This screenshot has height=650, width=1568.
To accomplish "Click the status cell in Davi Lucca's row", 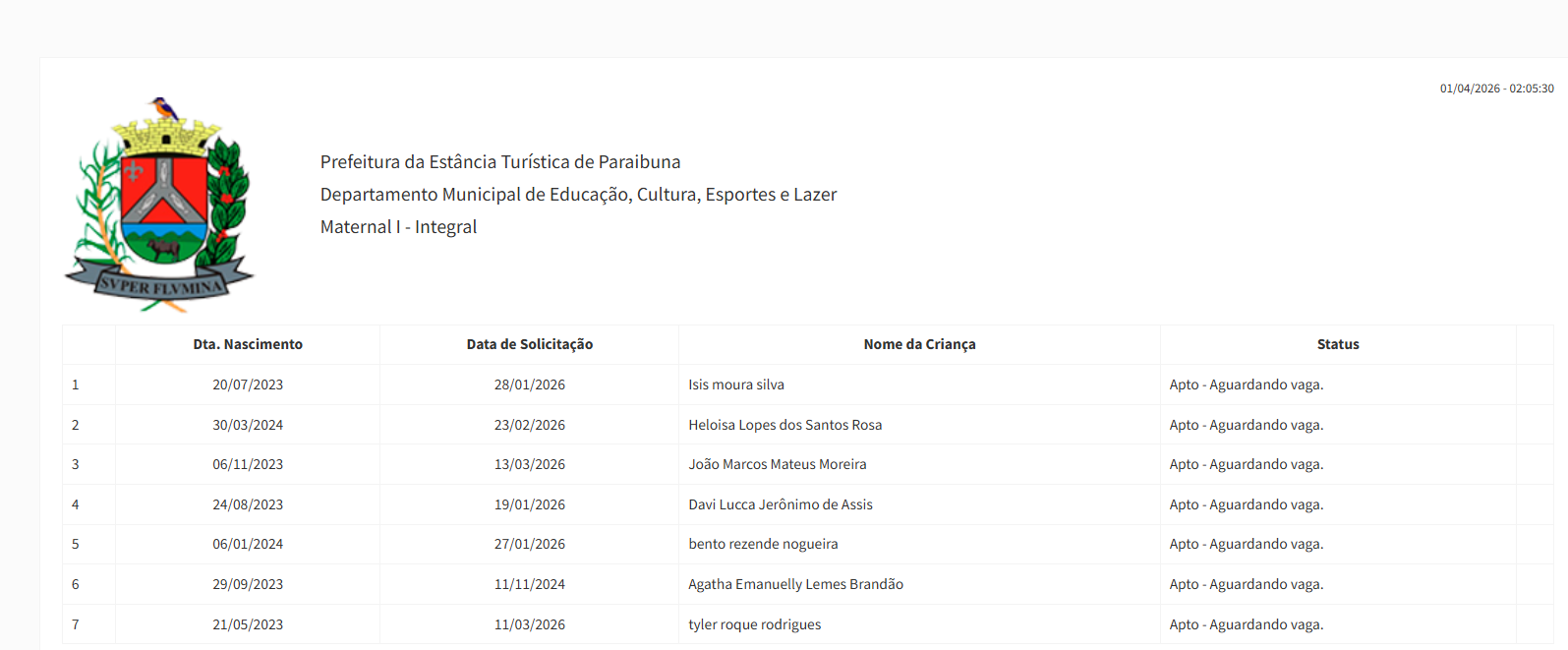I will 1246,504.
